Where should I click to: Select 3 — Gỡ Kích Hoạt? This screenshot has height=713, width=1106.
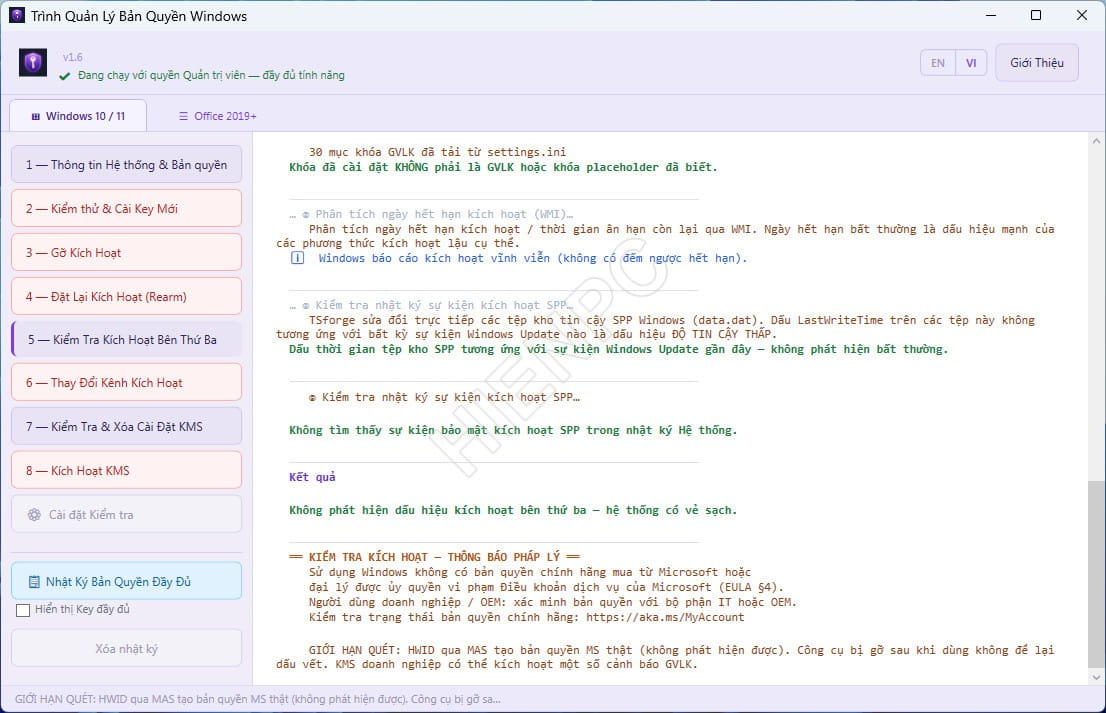pyautogui.click(x=126, y=252)
